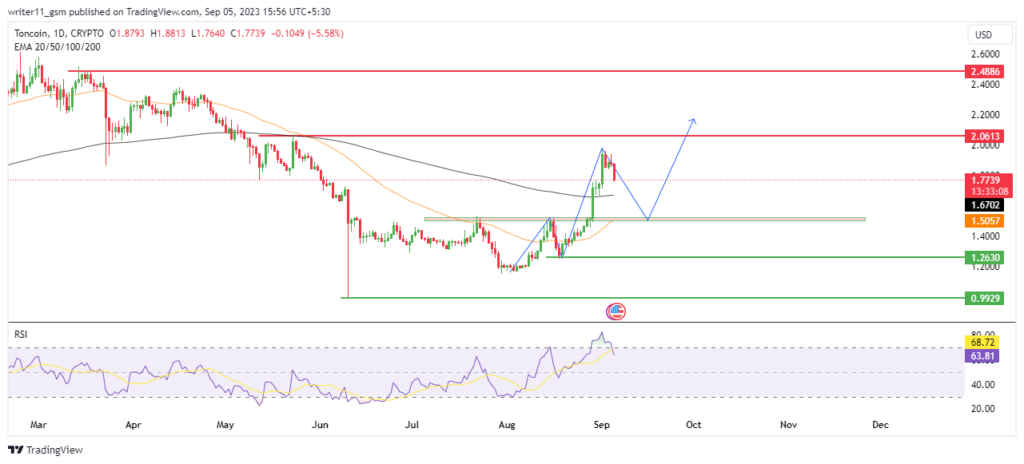This screenshot has height=464, width=1024.
Task: Click the 2.2000 price axis tick
Action: (x=983, y=115)
